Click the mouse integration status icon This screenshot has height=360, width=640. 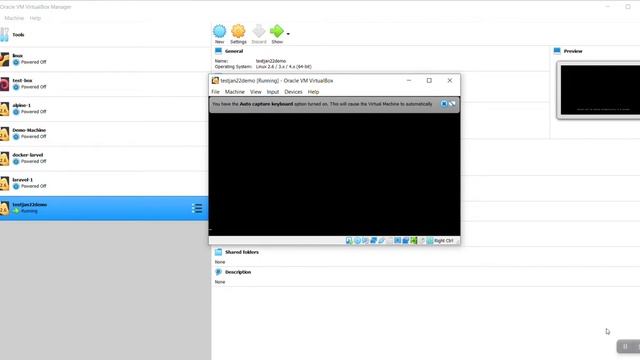point(423,241)
